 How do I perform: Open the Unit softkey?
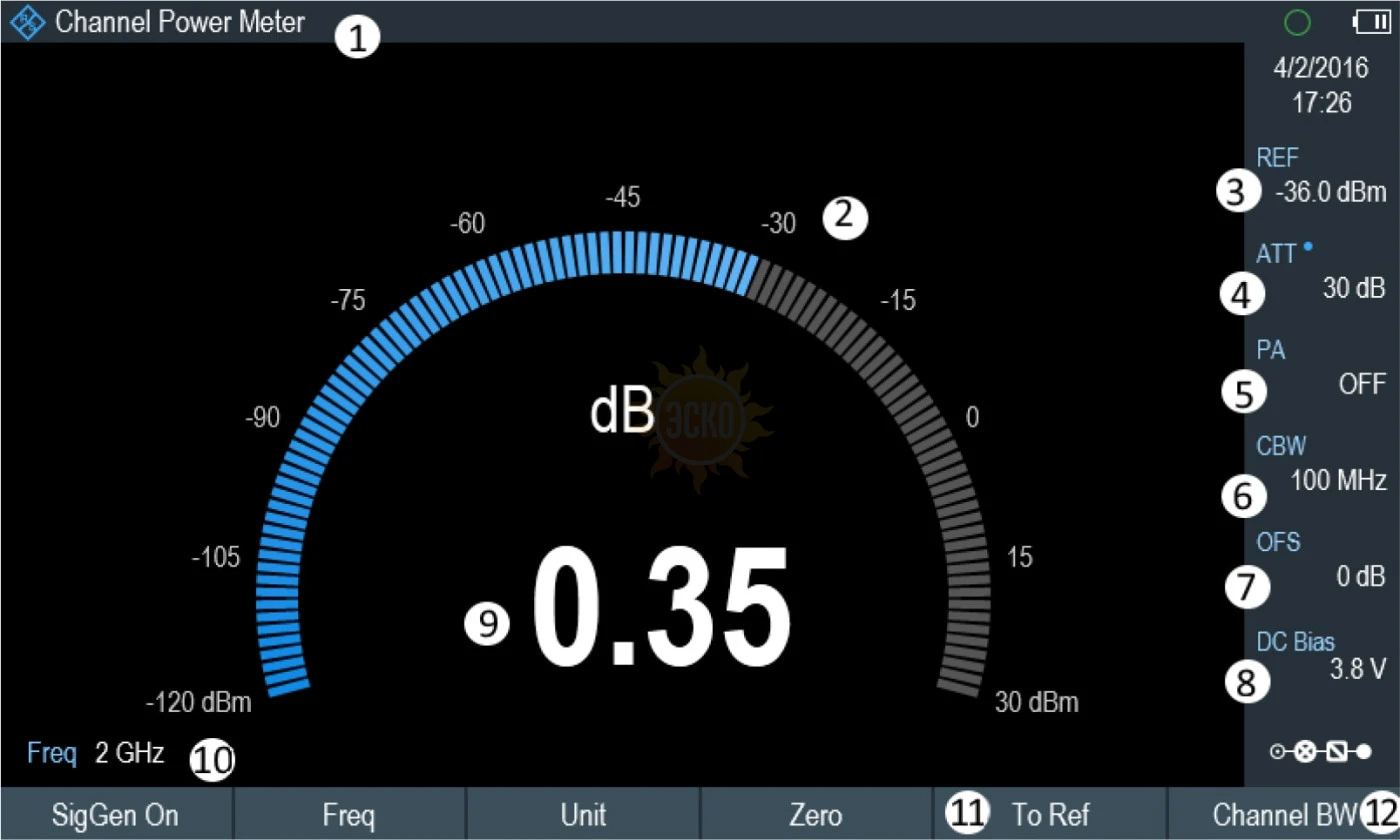pos(583,815)
